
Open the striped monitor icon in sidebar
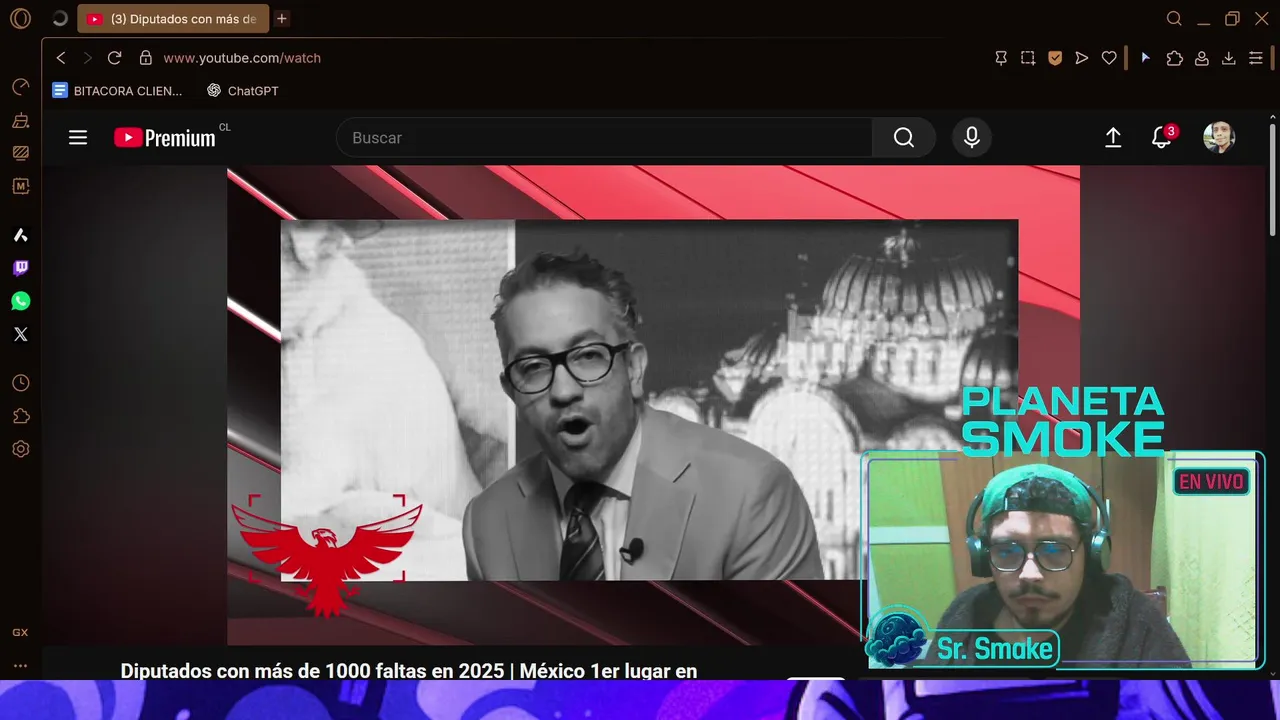20,153
